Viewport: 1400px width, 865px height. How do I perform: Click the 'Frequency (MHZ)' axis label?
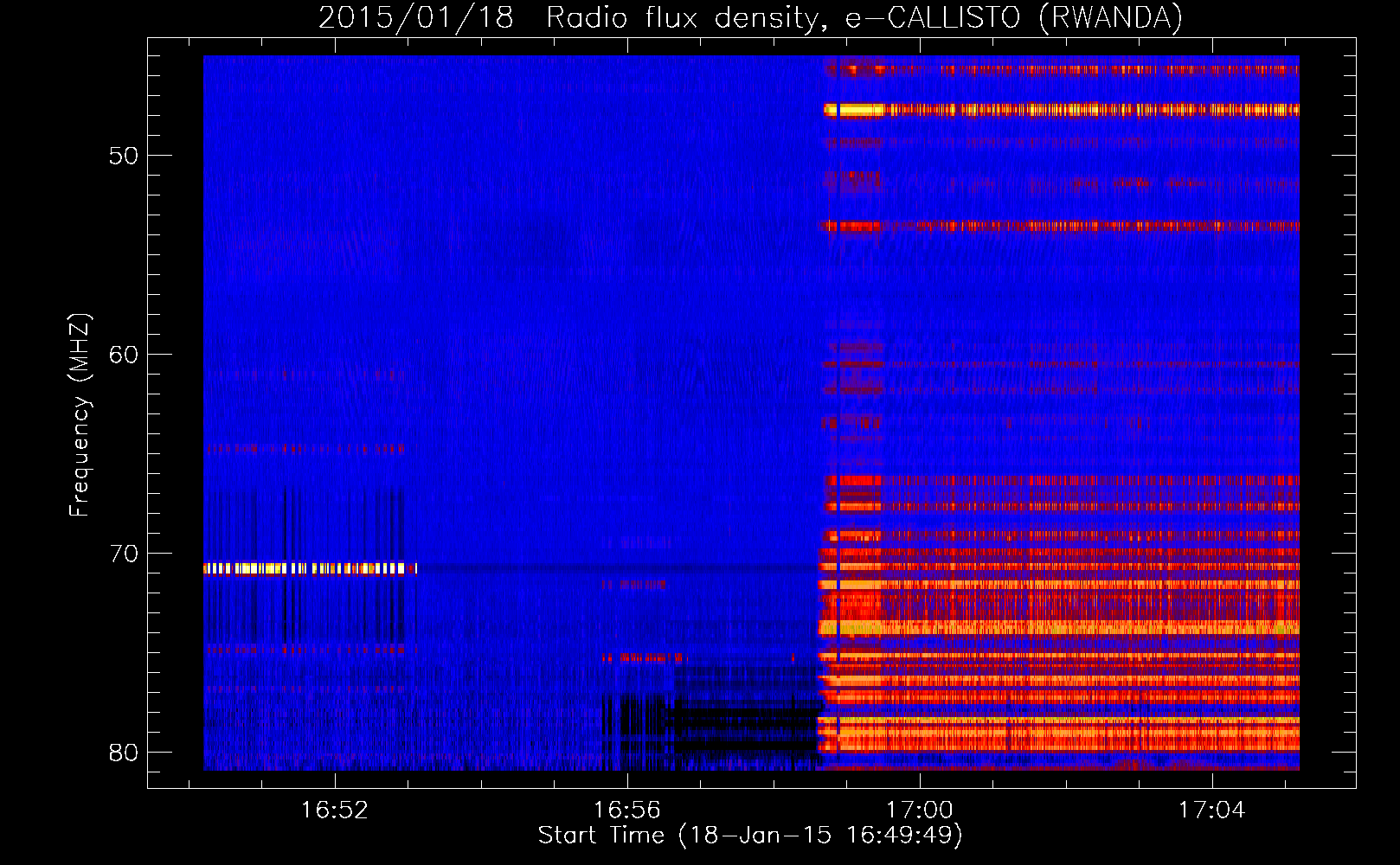pos(80,415)
